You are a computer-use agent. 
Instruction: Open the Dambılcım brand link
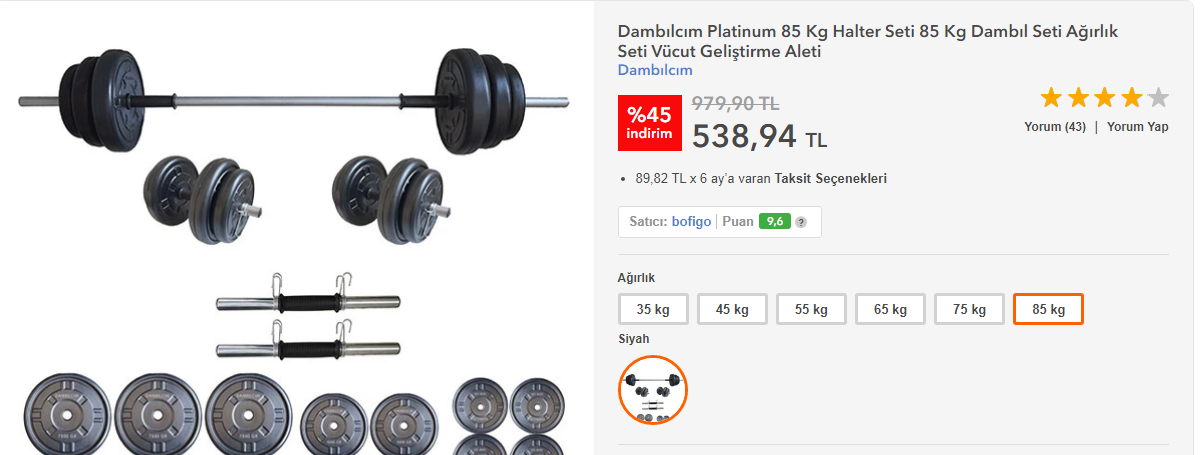tap(655, 70)
